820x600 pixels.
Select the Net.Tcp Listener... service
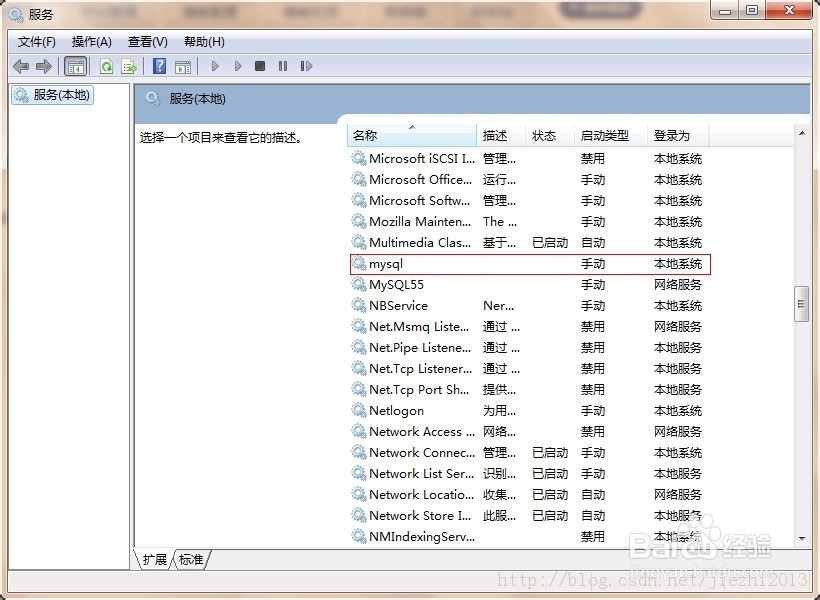pyautogui.click(x=528, y=368)
